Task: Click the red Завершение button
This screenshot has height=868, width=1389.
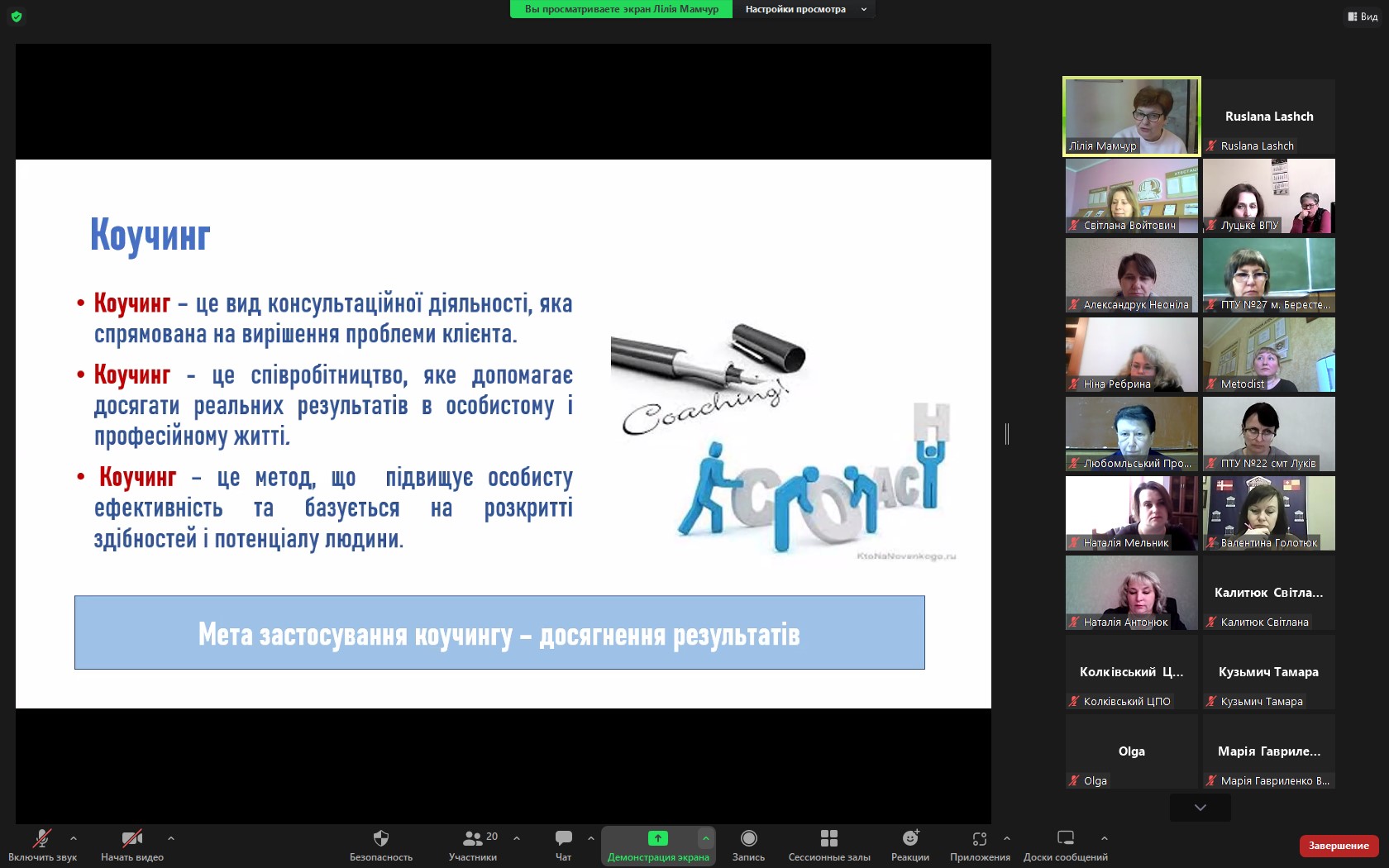Action: tap(1338, 846)
